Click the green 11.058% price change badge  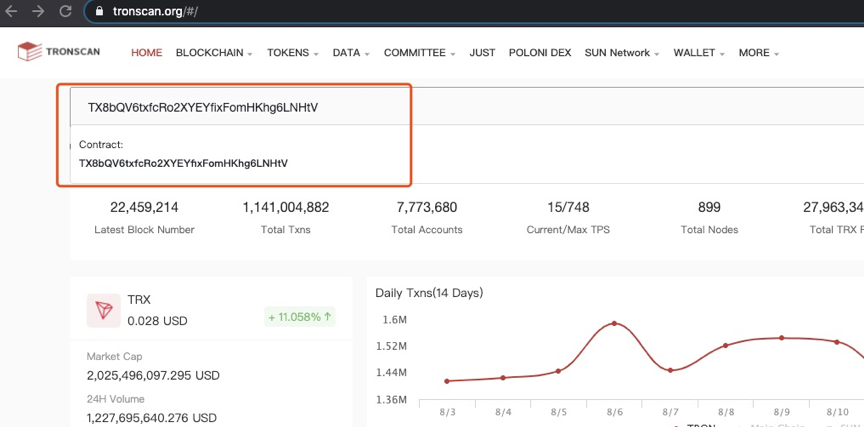[x=300, y=317]
